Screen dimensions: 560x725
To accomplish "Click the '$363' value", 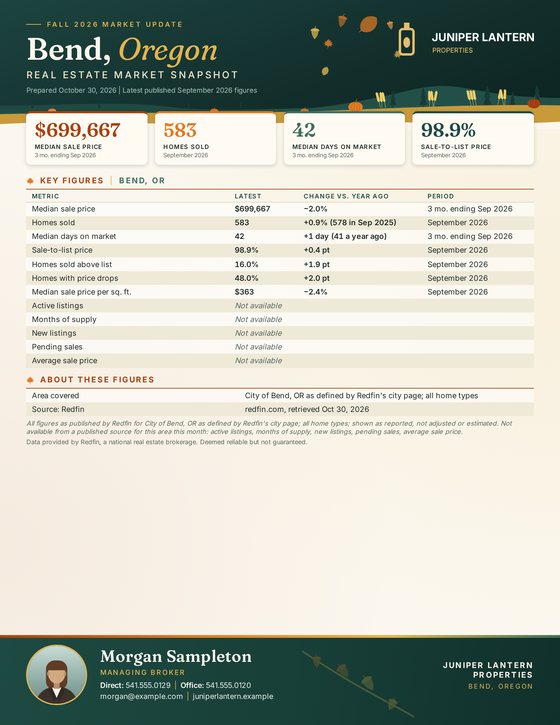I will pos(244,292).
